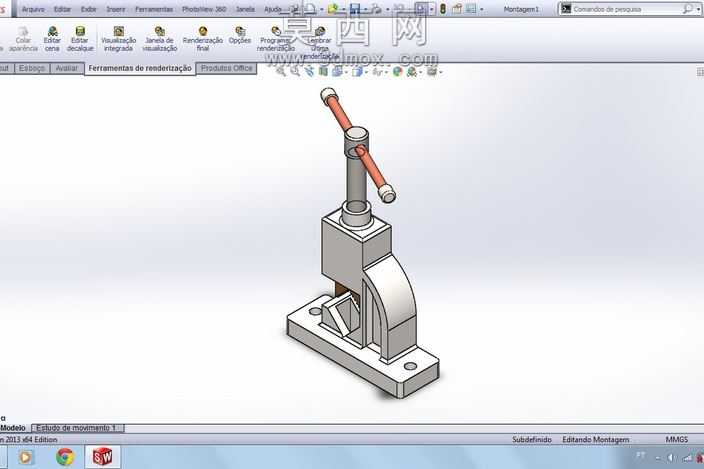The height and width of the screenshot is (469, 704).
Task: Expand the New document dropdown arrow
Action: click(321, 9)
